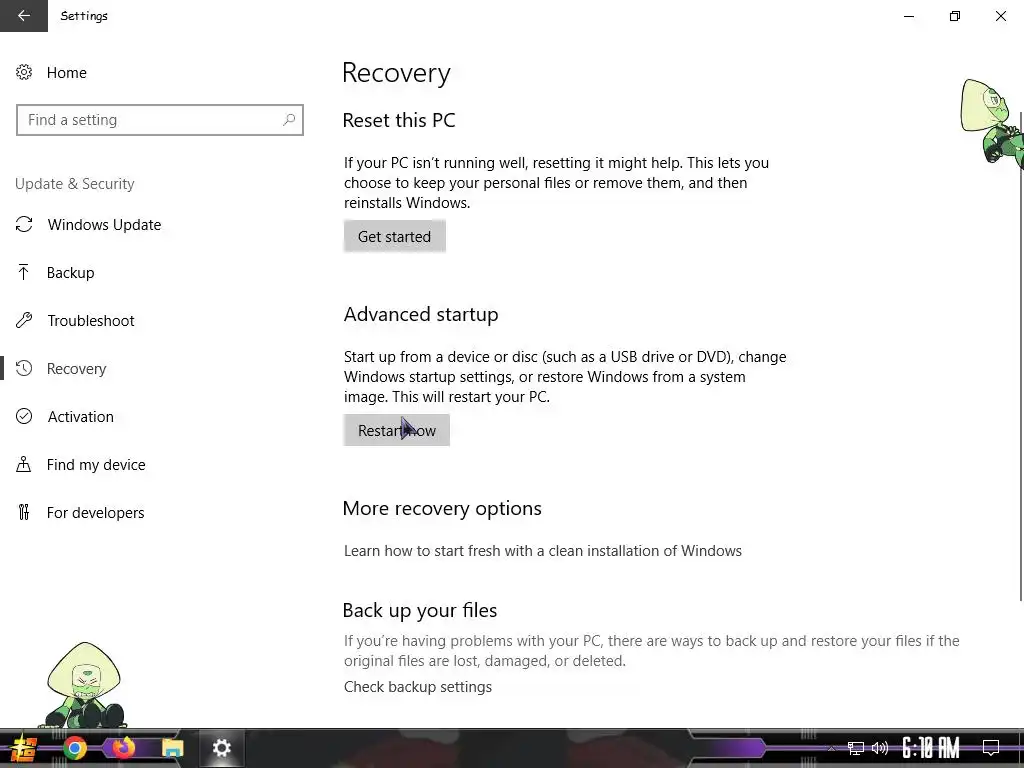
Task: Click the For developers tools icon
Action: 24,513
